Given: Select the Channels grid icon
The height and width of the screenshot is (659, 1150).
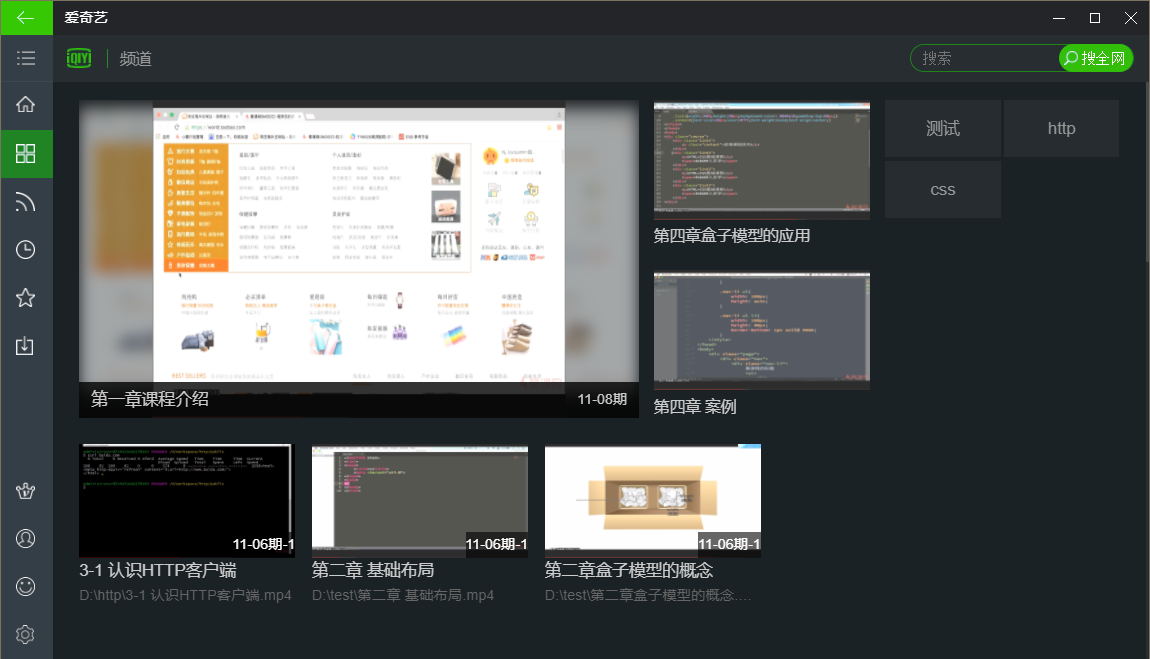Looking at the screenshot, I should (x=26, y=153).
